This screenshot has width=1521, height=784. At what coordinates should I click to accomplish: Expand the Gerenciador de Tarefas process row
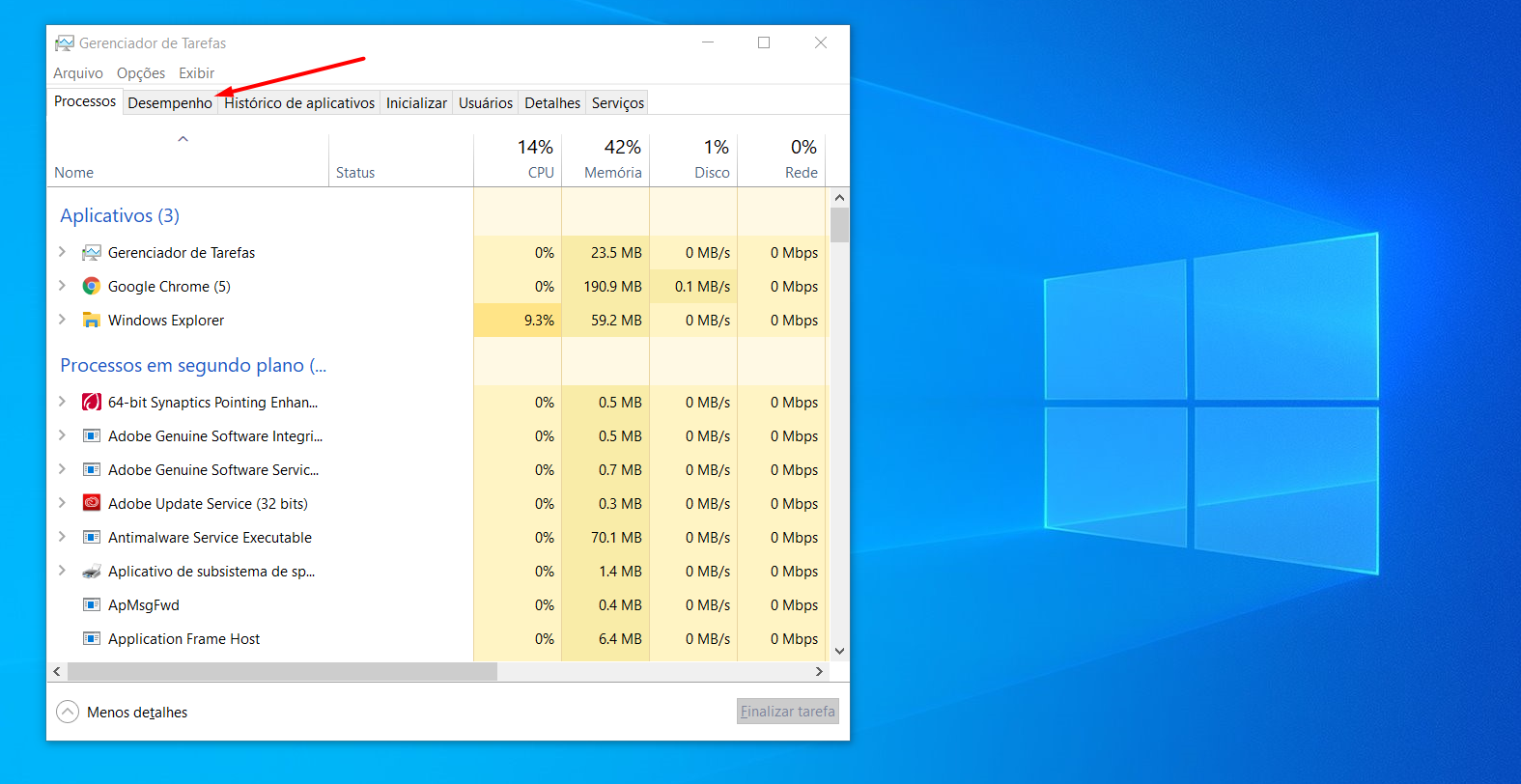pyautogui.click(x=62, y=252)
